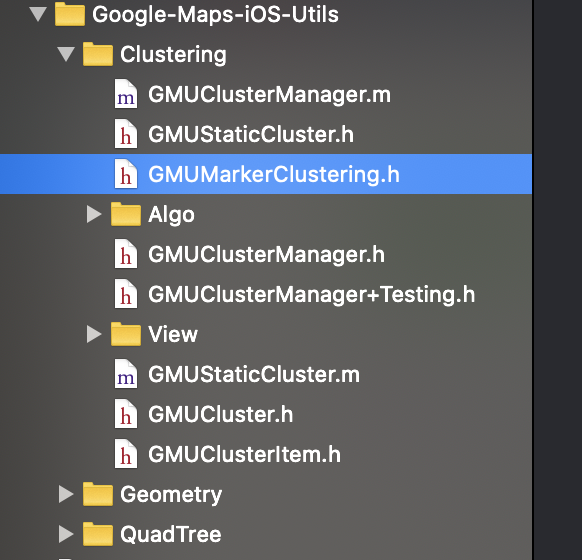Click the GMUStaticCluster.h header icon
The image size is (582, 560).
126,134
